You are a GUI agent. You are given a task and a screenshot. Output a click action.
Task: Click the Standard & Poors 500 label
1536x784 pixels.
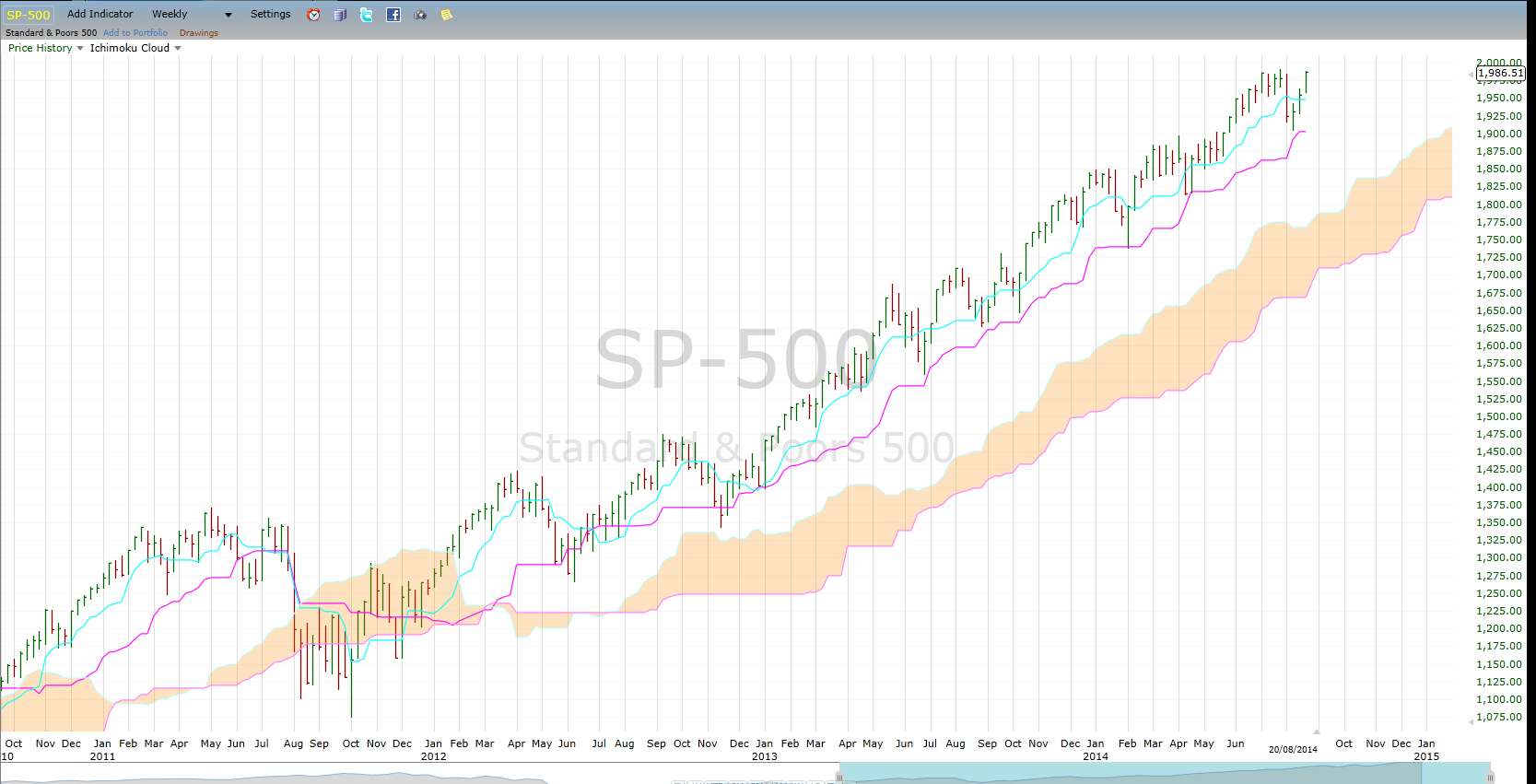[x=52, y=33]
